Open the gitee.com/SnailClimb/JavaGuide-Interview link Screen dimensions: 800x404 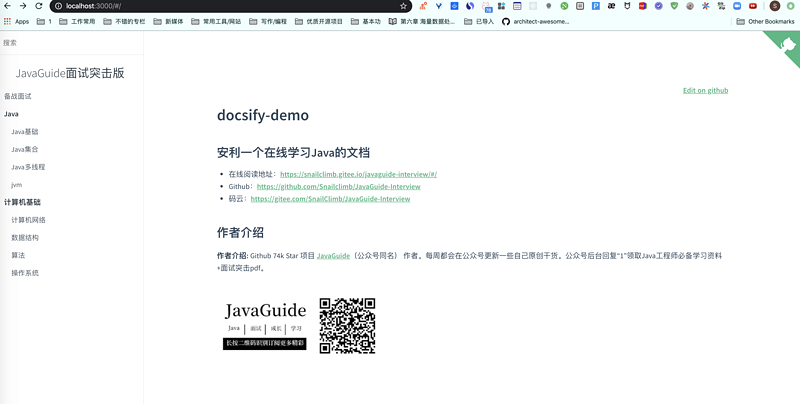330,199
